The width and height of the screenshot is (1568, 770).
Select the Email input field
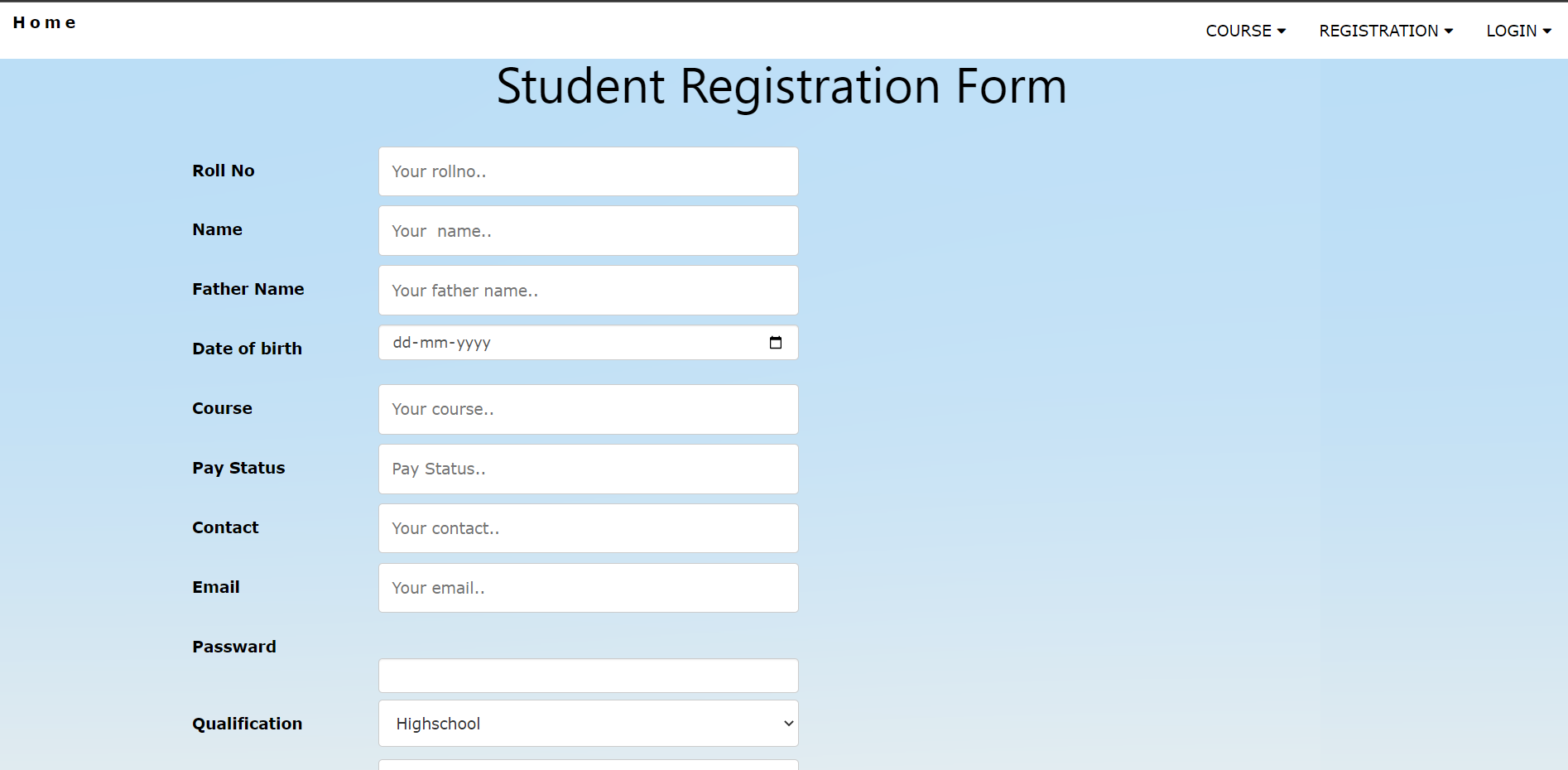tap(588, 588)
